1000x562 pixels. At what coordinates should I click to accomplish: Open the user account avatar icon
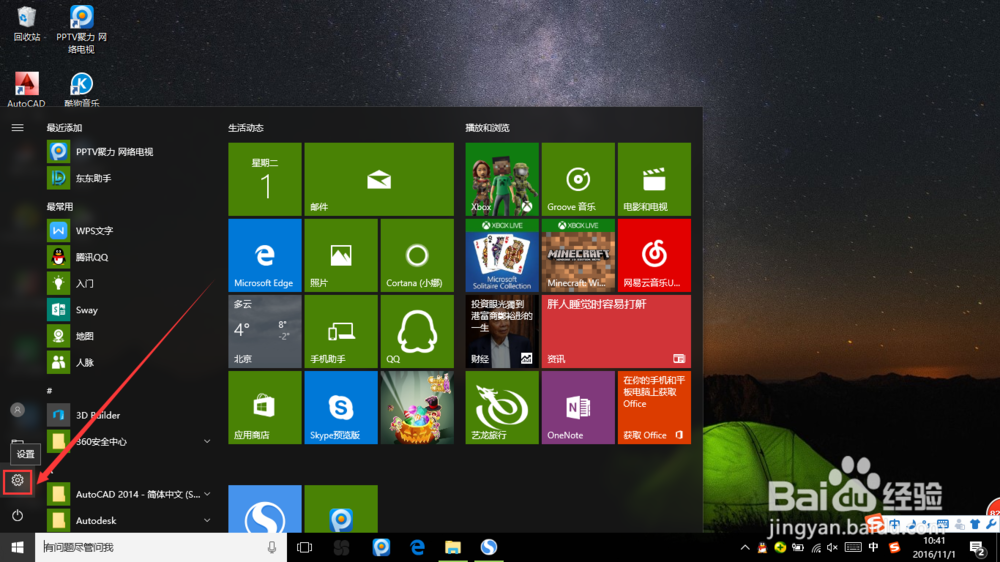(17, 410)
